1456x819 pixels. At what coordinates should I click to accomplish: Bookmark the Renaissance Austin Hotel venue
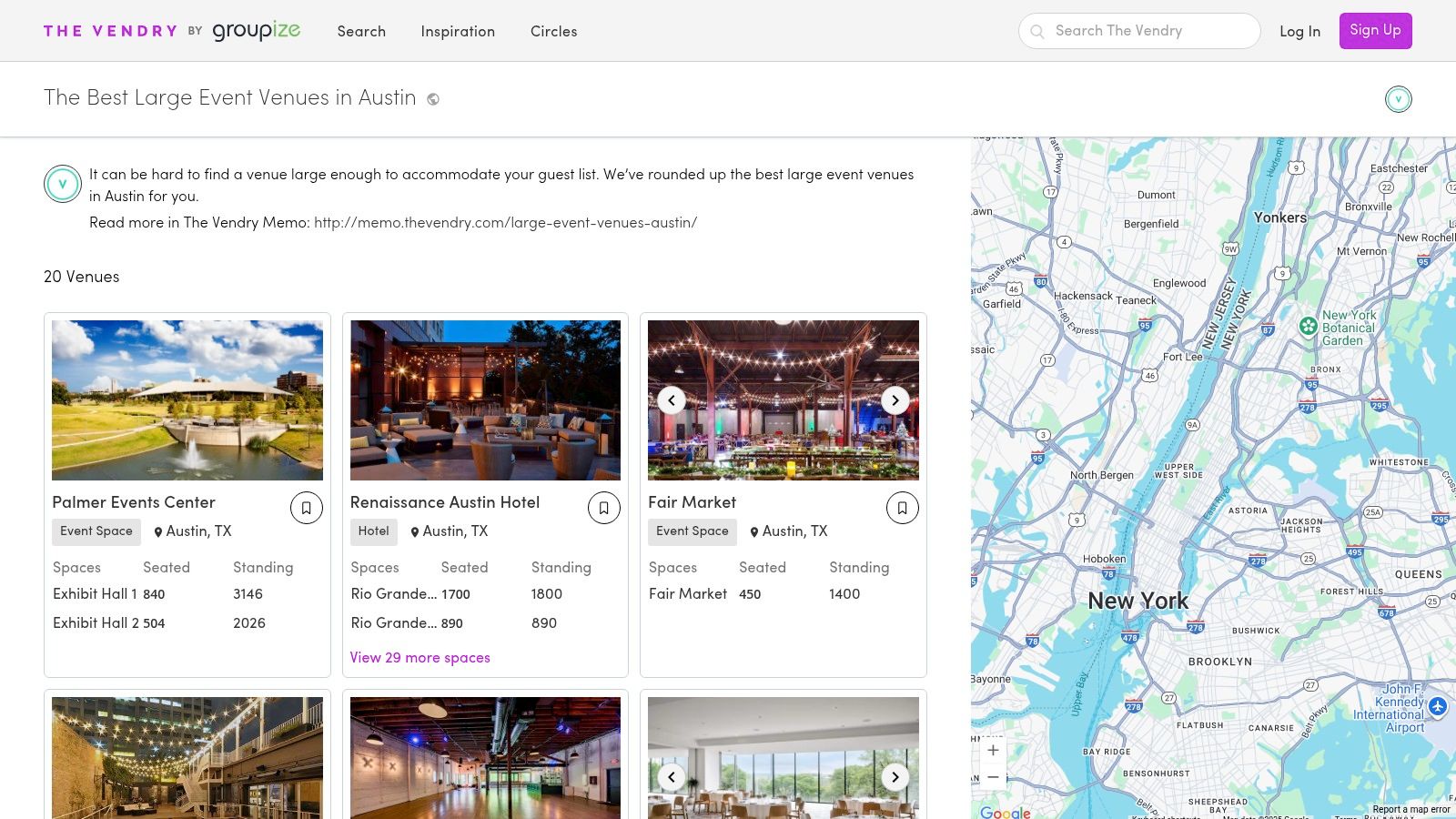tap(604, 508)
